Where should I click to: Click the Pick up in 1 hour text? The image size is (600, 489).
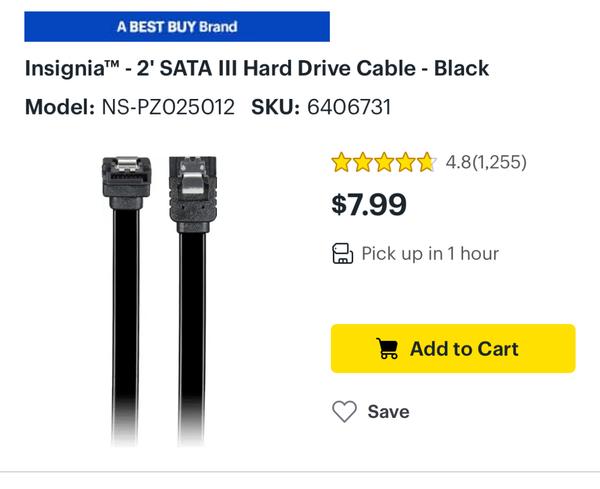pos(430,254)
